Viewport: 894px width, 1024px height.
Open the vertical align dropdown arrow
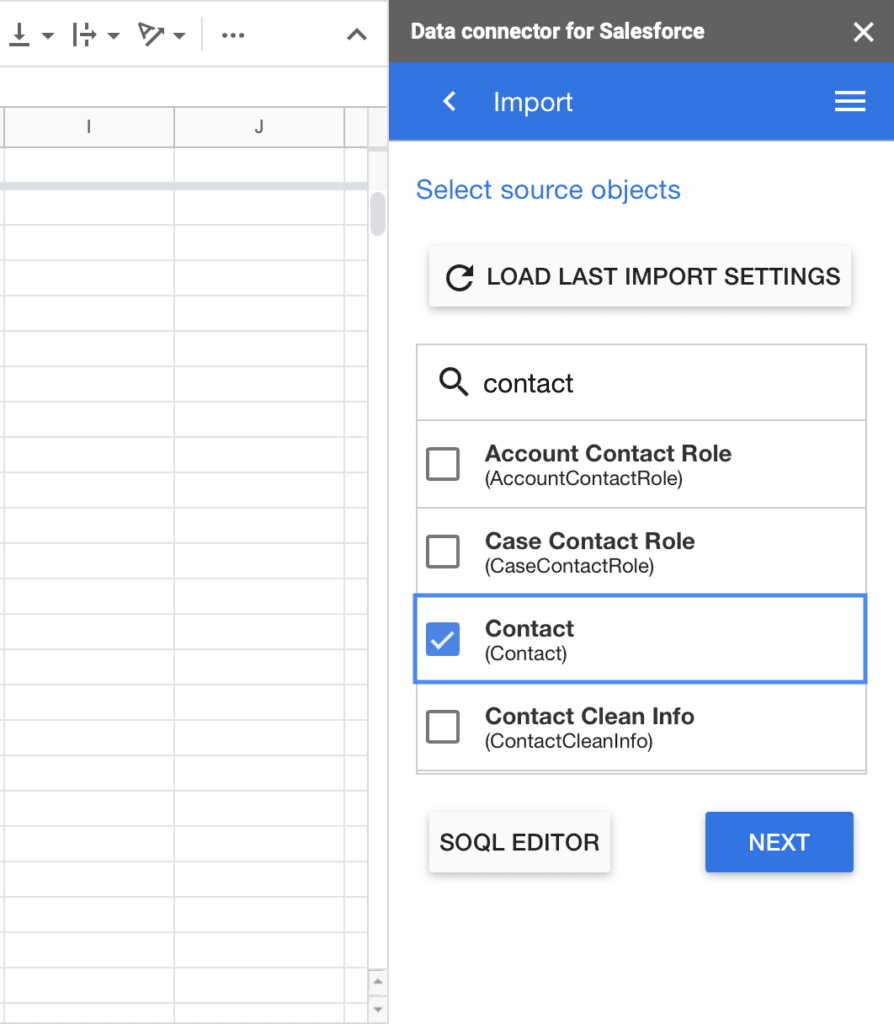click(48, 35)
